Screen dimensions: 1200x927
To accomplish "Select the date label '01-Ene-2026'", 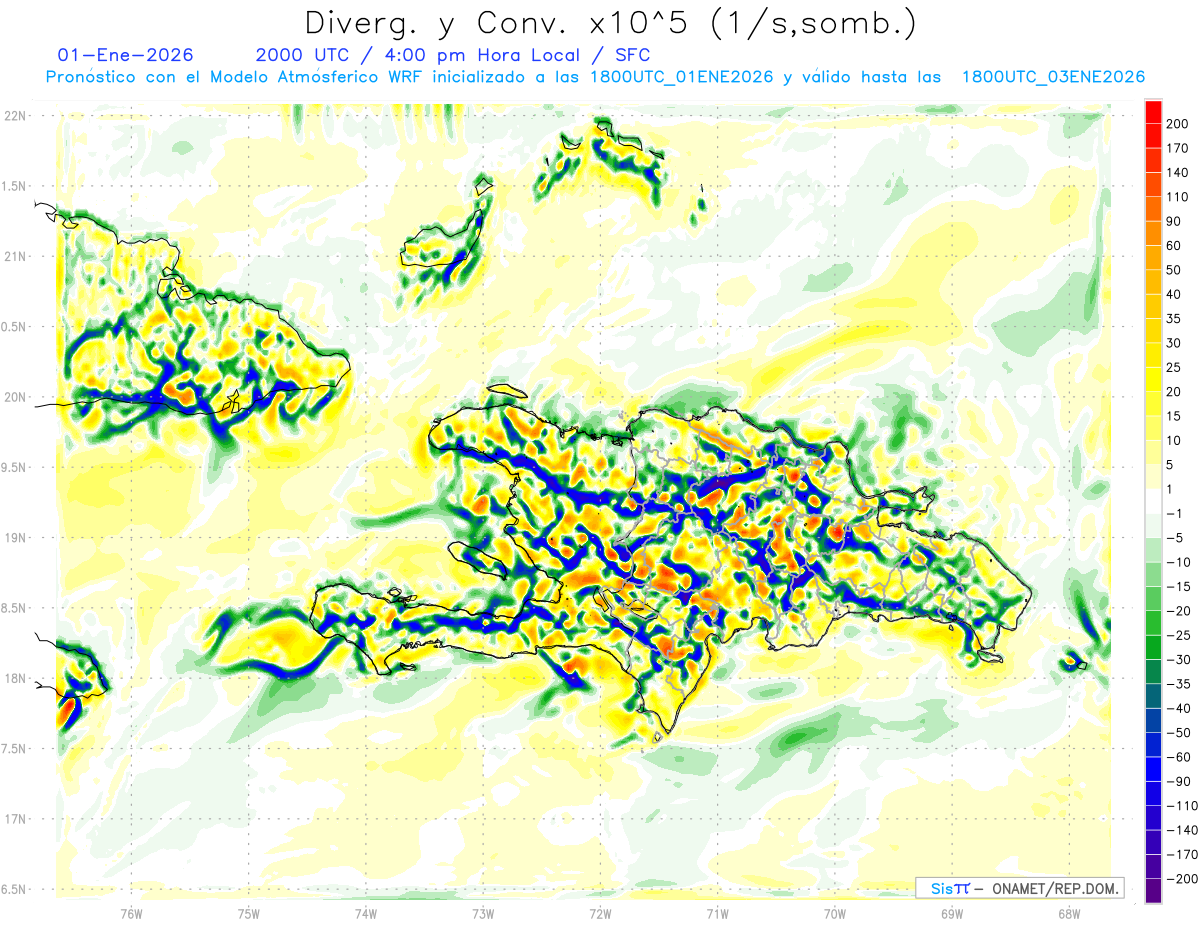I will click(126, 55).
